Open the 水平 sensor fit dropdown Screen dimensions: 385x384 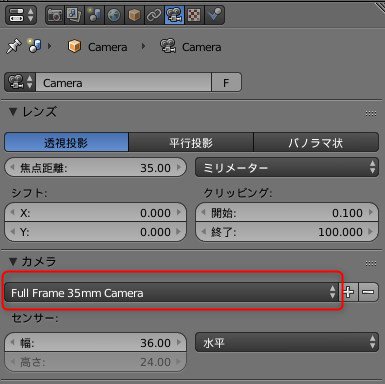(x=287, y=342)
